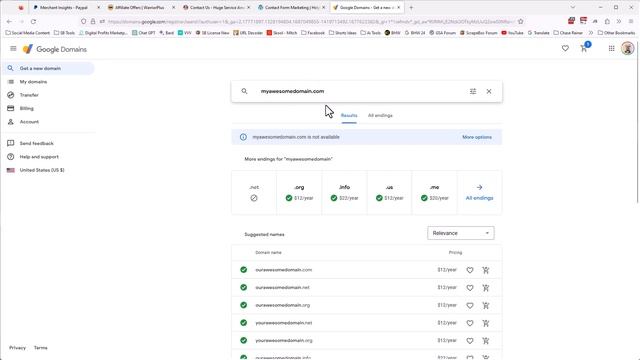Open Relevance sort dropdown
The width and height of the screenshot is (640, 360).
tap(460, 233)
